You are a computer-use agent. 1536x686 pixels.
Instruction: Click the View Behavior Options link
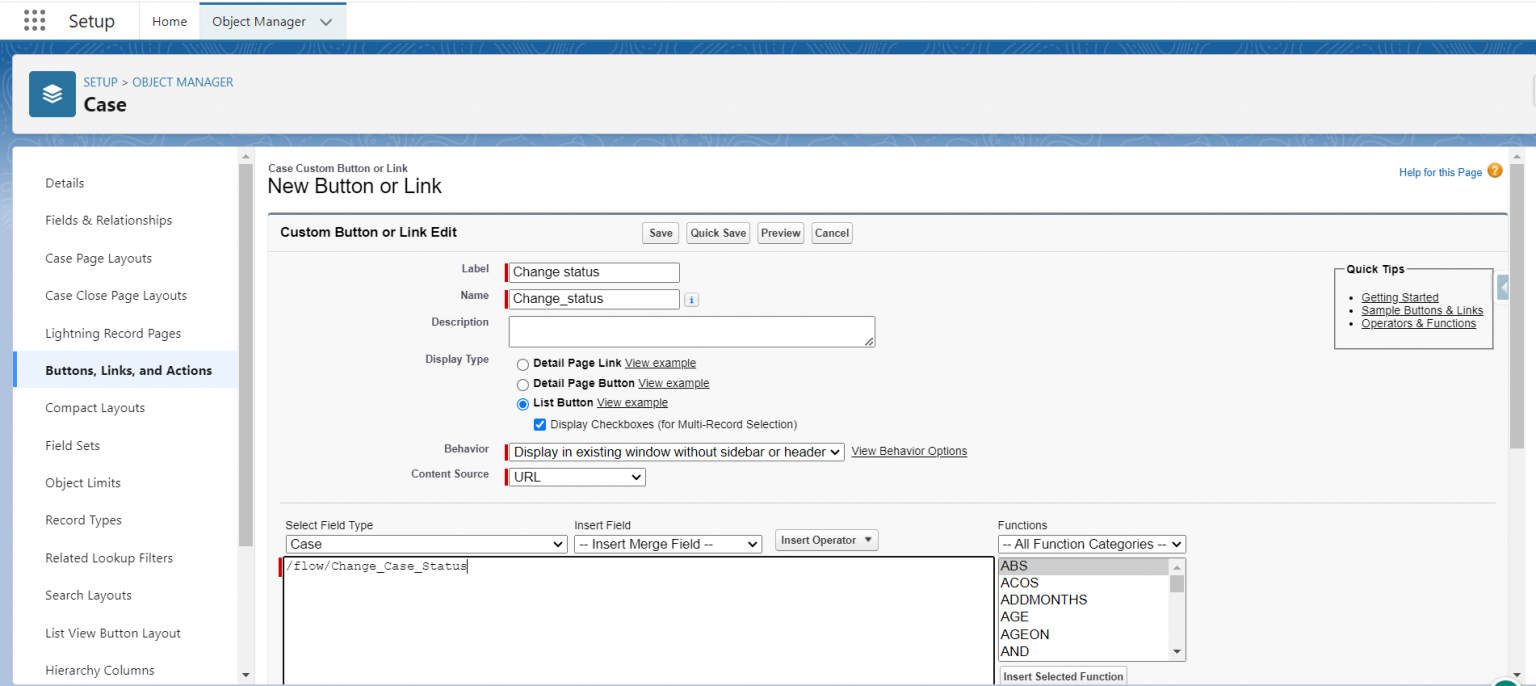coord(909,451)
